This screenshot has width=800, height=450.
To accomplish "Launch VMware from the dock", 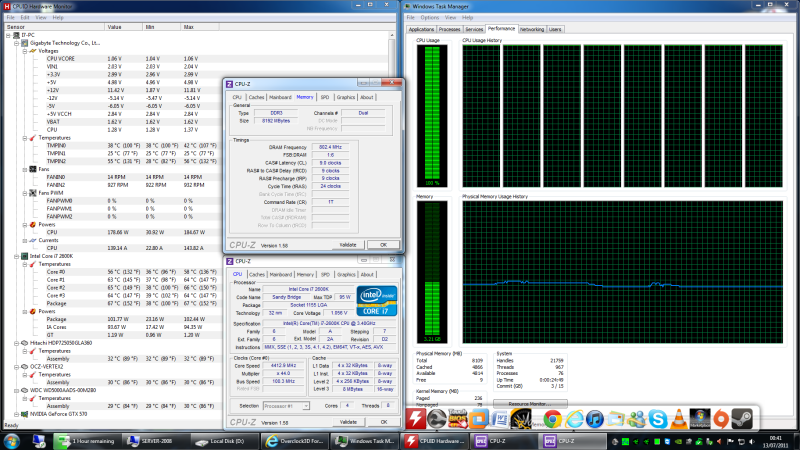I will click(479, 419).
